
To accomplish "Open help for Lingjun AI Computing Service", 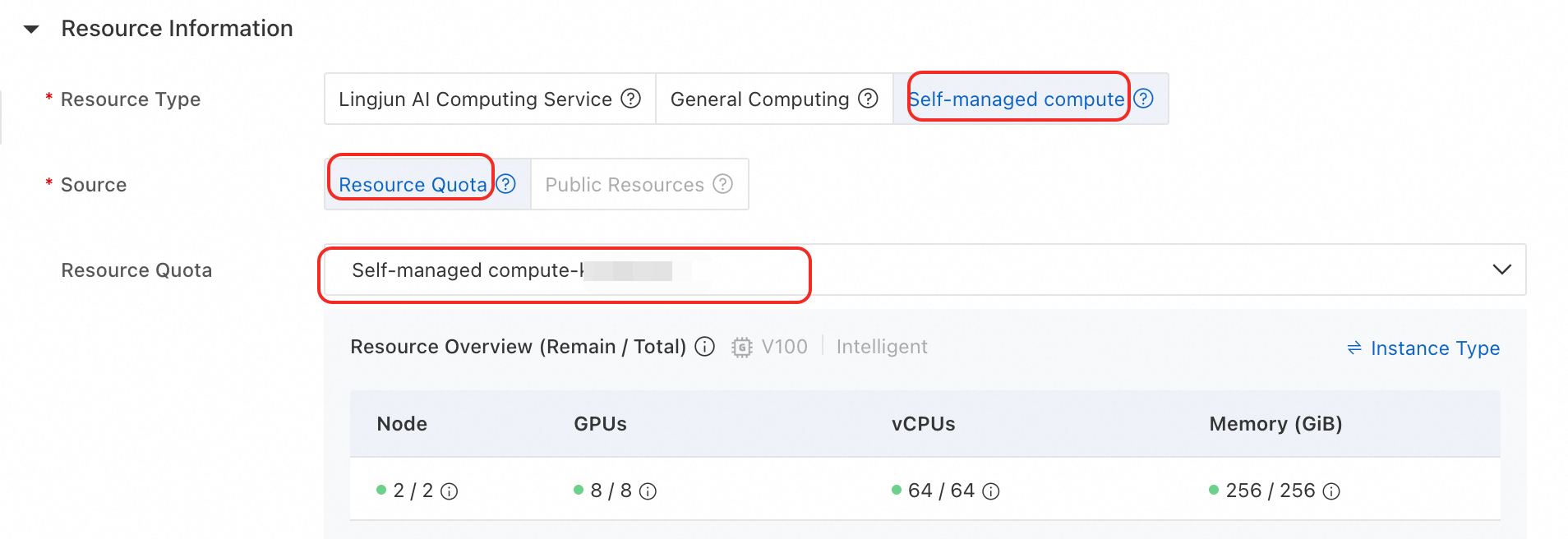I will (630, 99).
